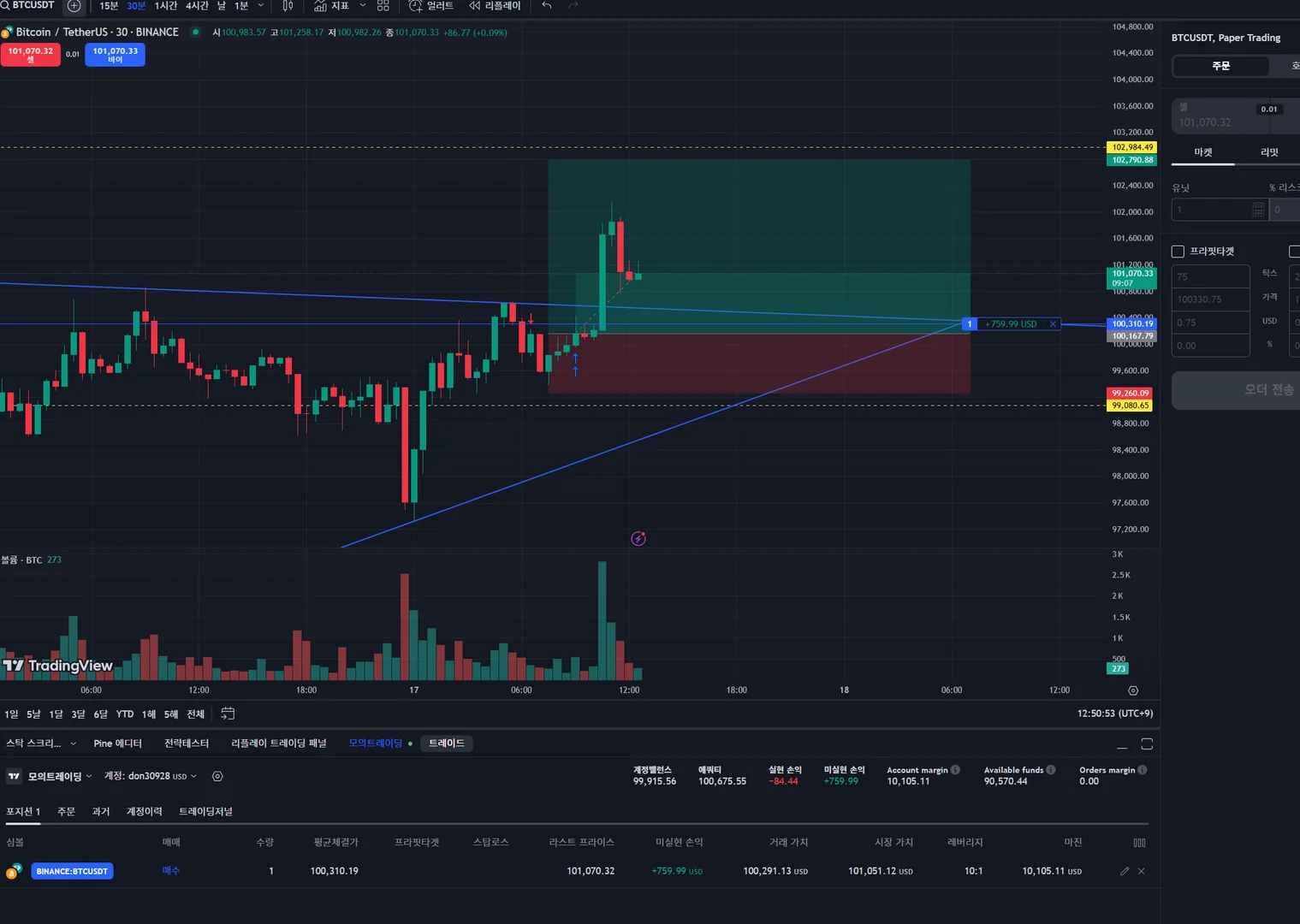This screenshot has width=1300, height=924.
Task: Select the 1분 timeframe
Action: (x=241, y=6)
